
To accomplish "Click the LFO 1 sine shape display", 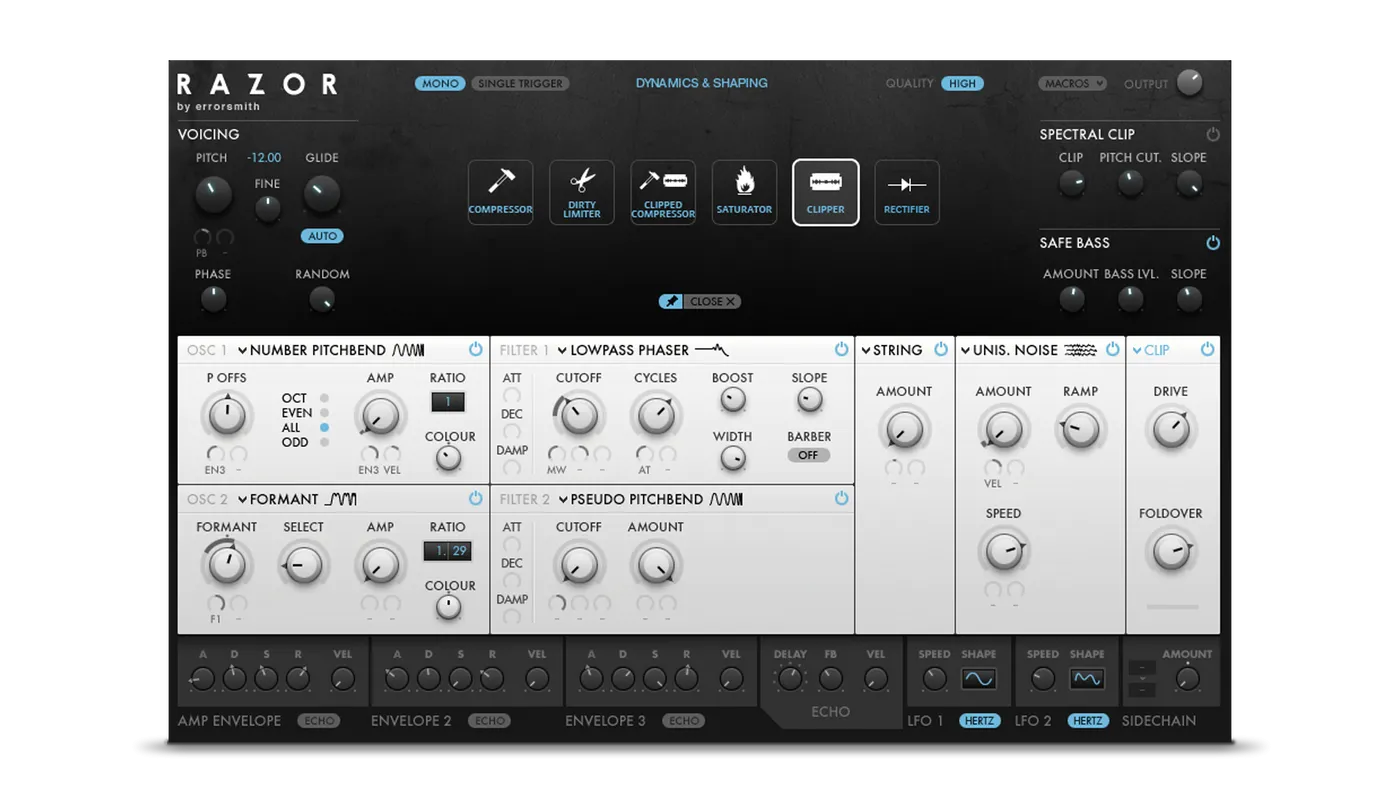I will [979, 679].
